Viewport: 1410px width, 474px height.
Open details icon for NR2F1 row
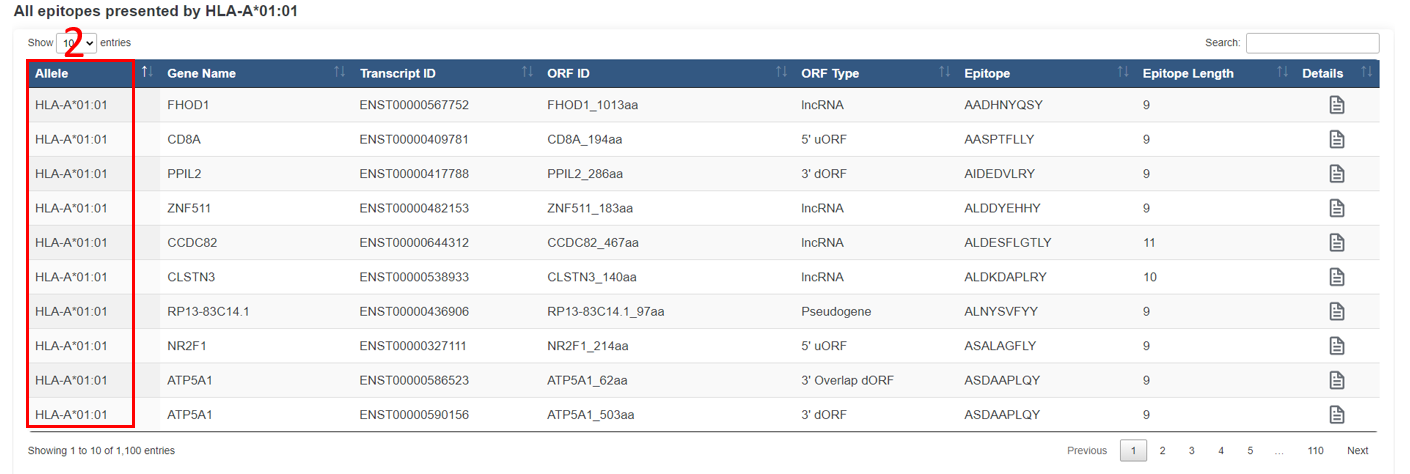1336,346
